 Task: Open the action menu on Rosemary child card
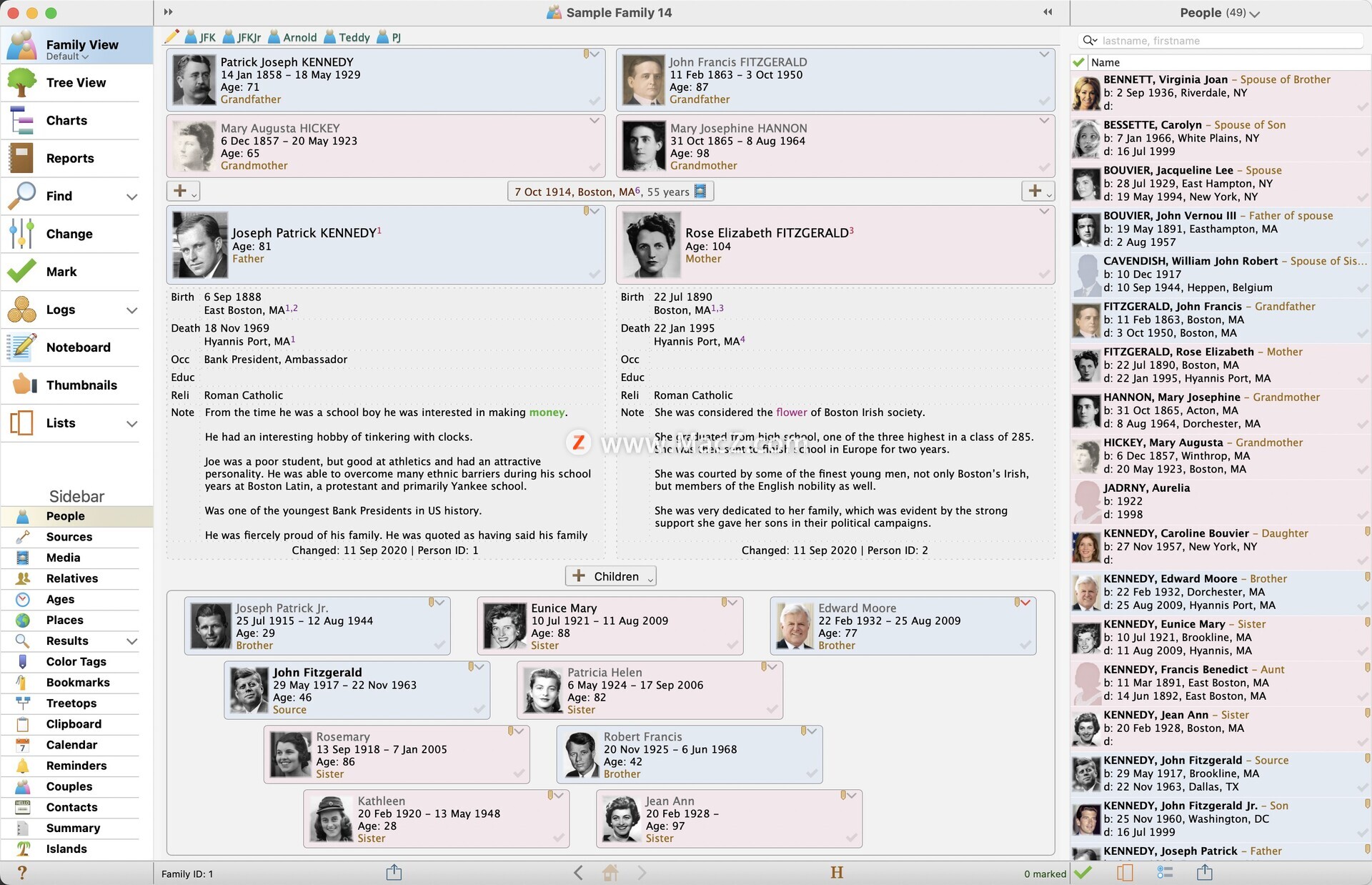[521, 731]
